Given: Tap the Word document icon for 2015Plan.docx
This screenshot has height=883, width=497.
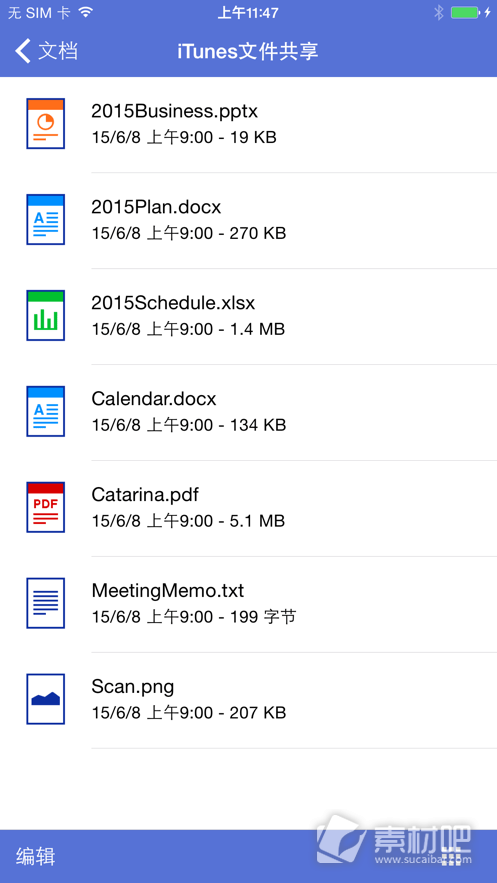Looking at the screenshot, I should [x=46, y=220].
